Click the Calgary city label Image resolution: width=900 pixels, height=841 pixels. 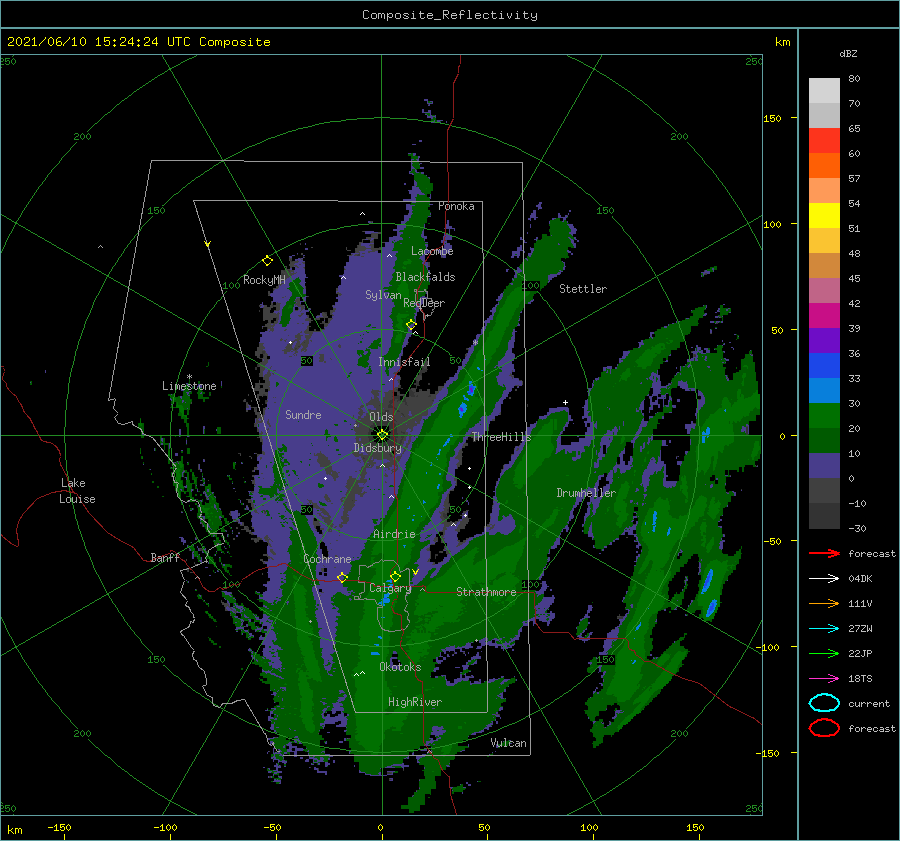click(390, 588)
